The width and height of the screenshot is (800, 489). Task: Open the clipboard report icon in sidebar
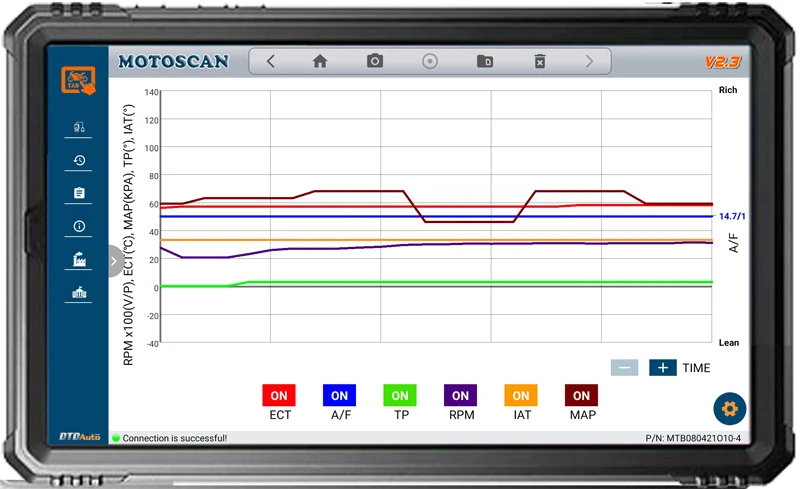click(x=79, y=193)
